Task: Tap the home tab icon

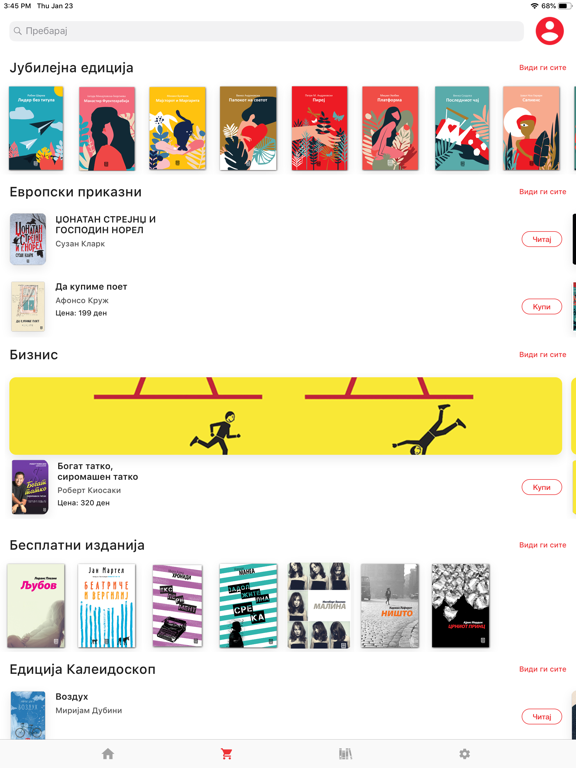Action: coord(108,753)
